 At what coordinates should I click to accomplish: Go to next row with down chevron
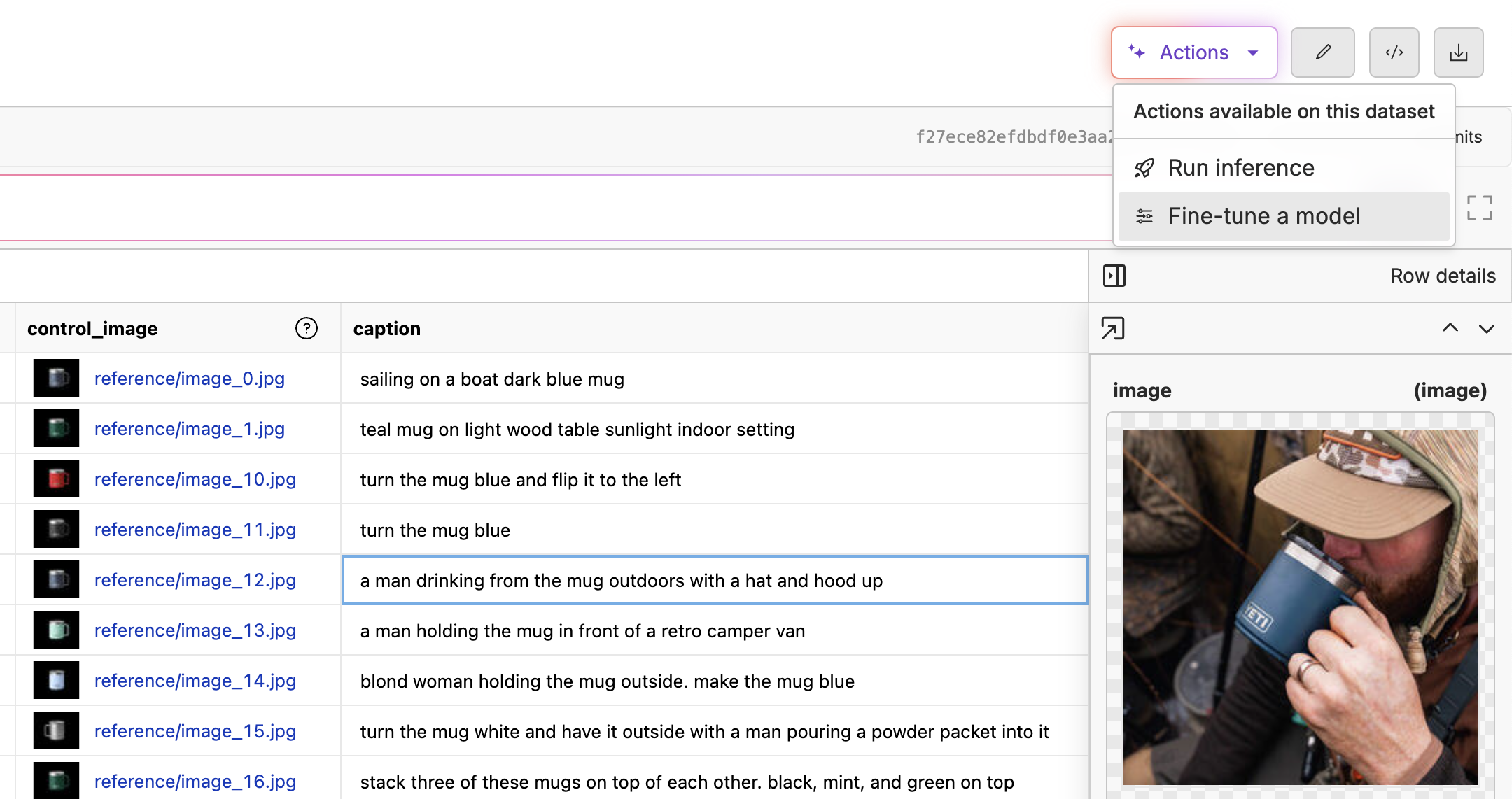(x=1486, y=328)
